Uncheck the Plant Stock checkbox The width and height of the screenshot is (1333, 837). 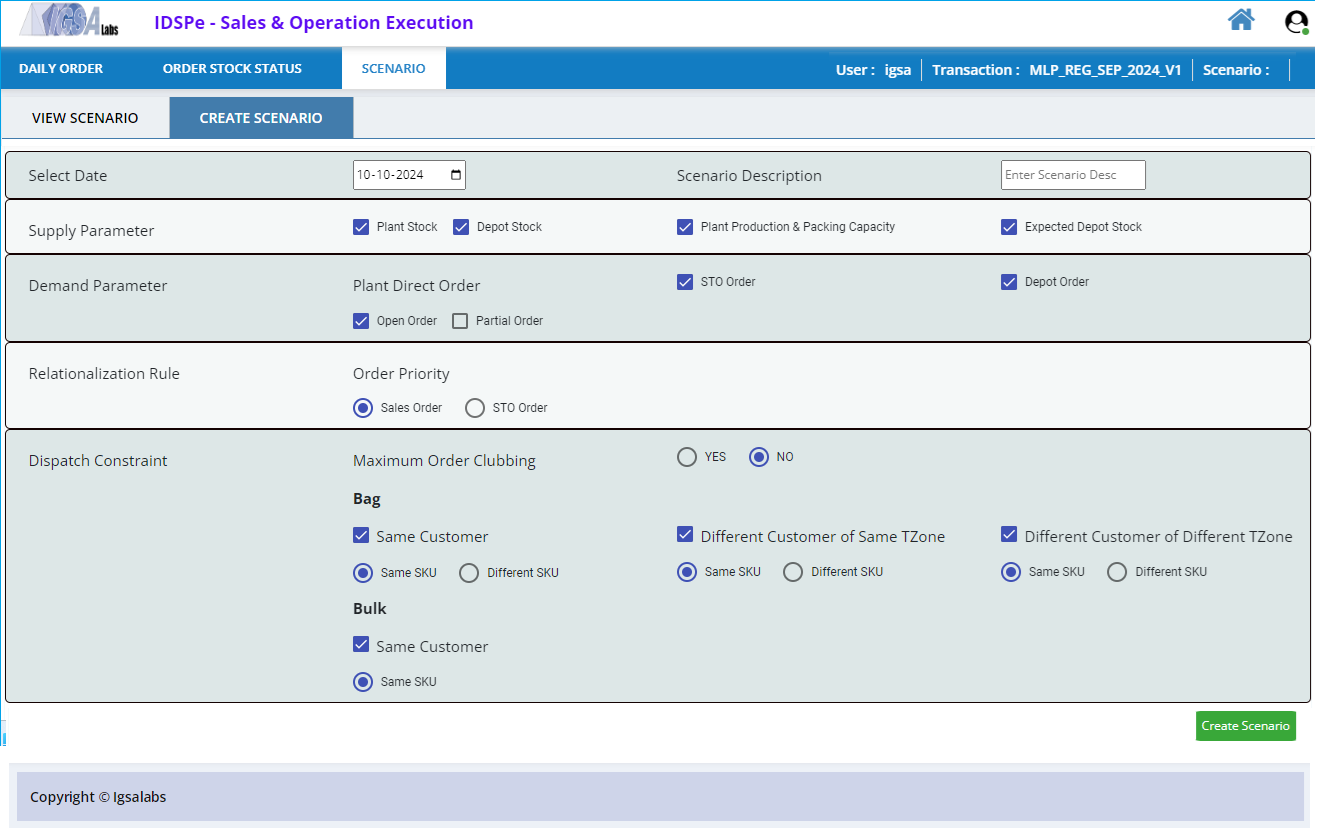pyautogui.click(x=361, y=227)
